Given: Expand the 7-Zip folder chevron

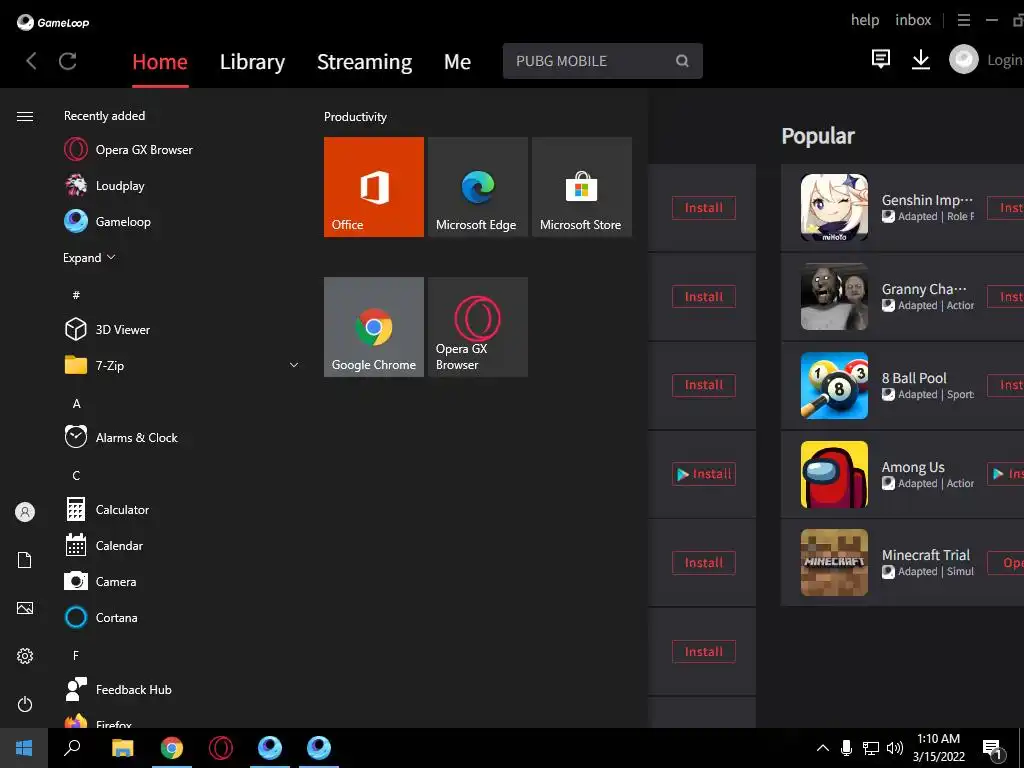Looking at the screenshot, I should tap(294, 365).
